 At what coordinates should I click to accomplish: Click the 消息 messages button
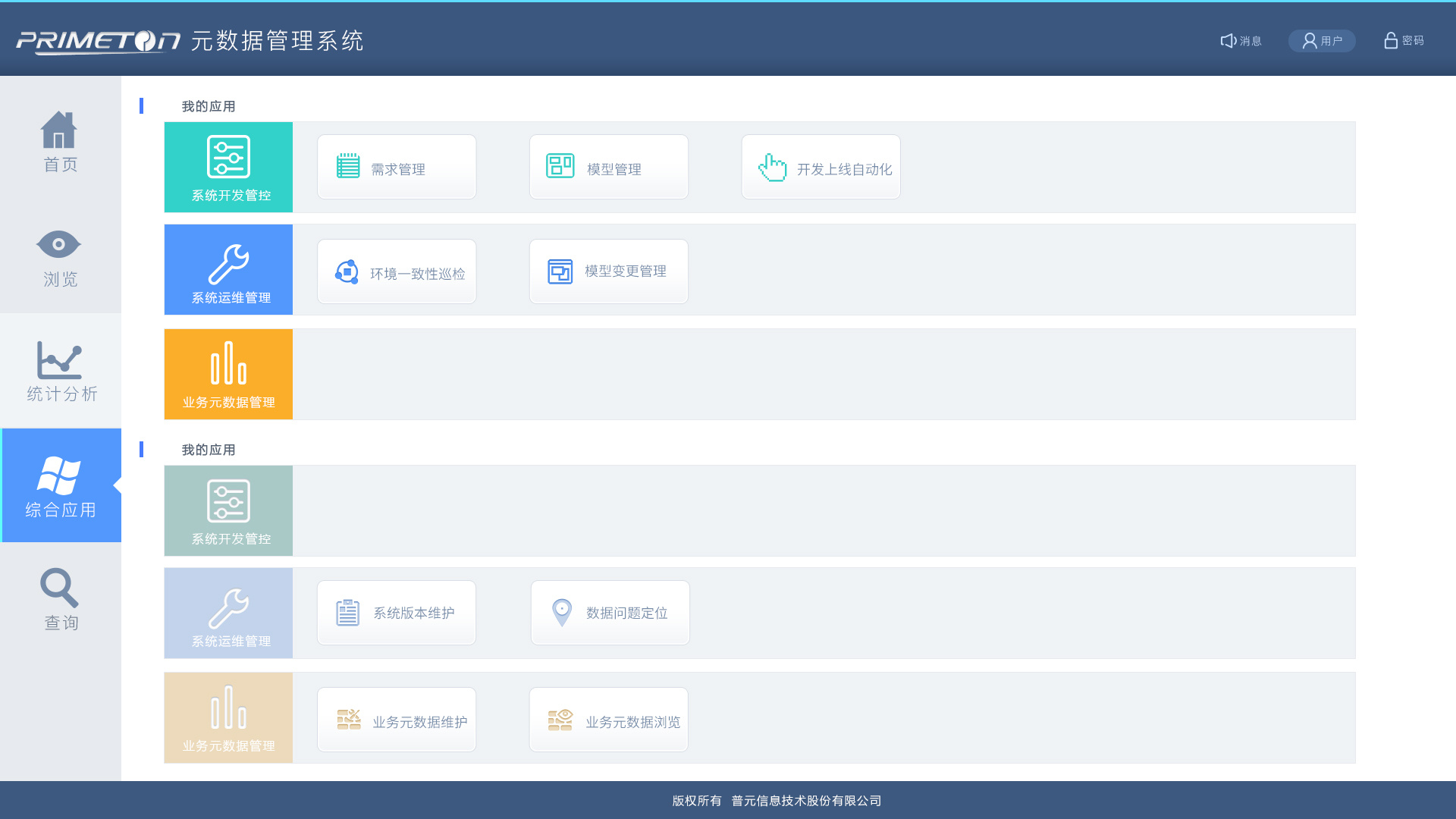point(1241,41)
